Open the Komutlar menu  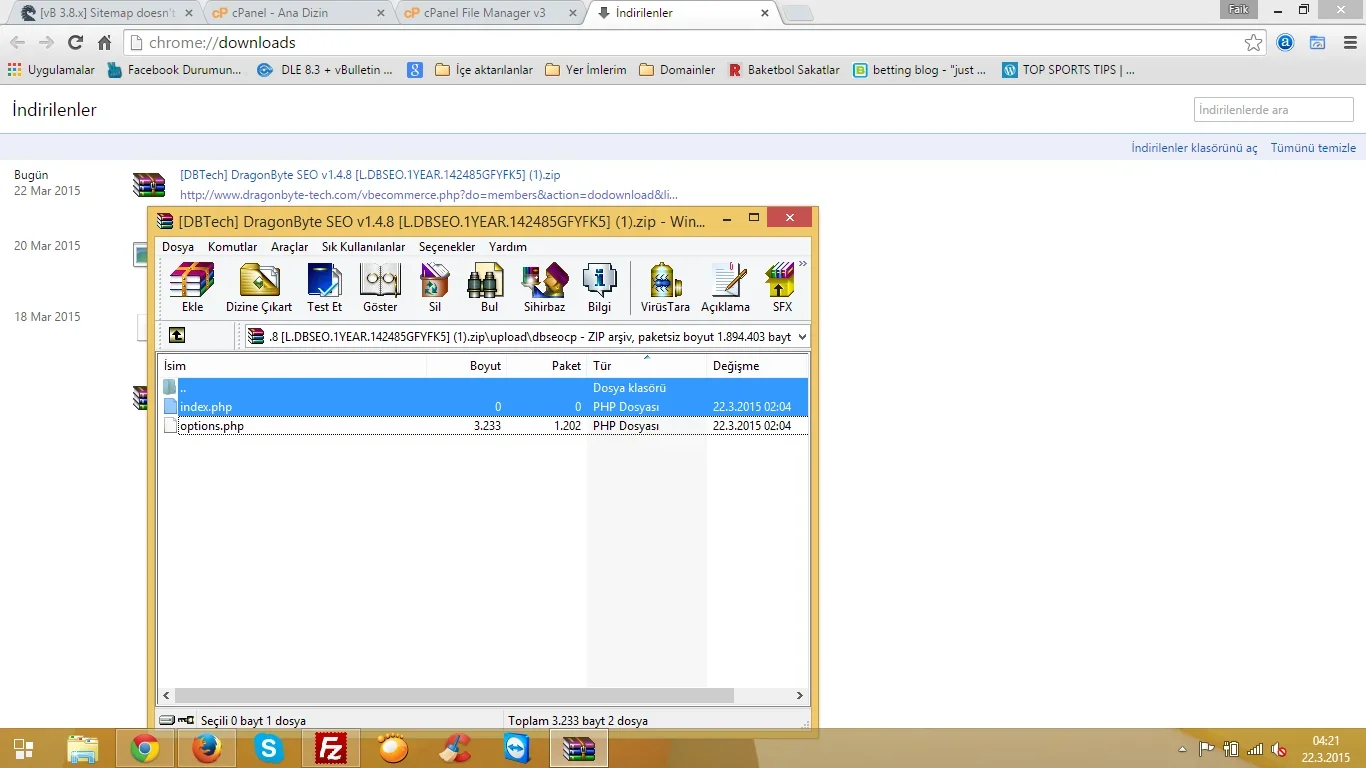pyautogui.click(x=232, y=247)
